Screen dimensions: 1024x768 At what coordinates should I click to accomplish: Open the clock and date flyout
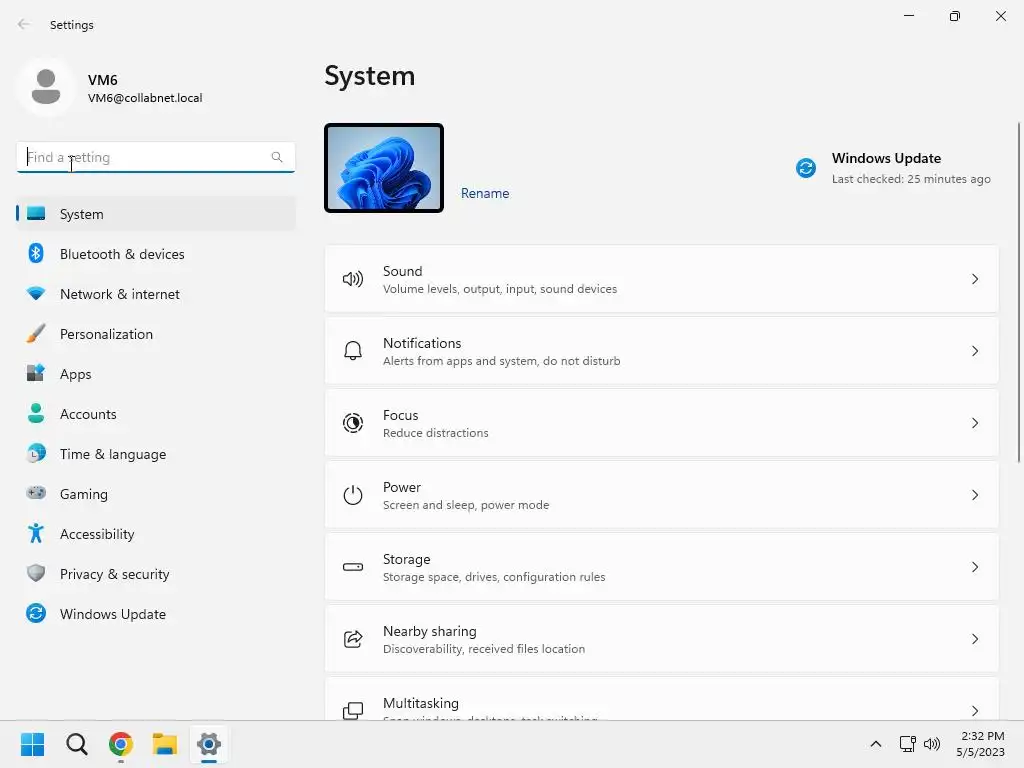pos(982,744)
